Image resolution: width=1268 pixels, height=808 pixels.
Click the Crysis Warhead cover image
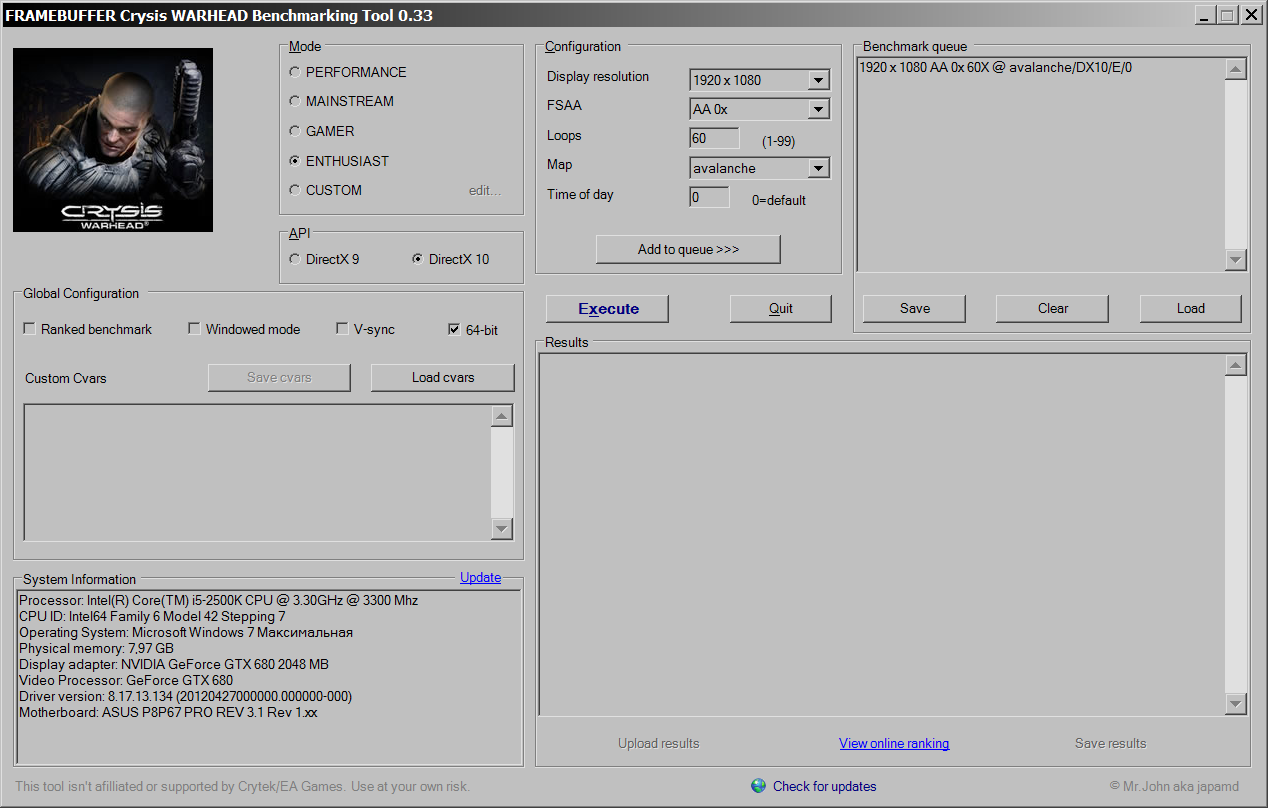[113, 140]
